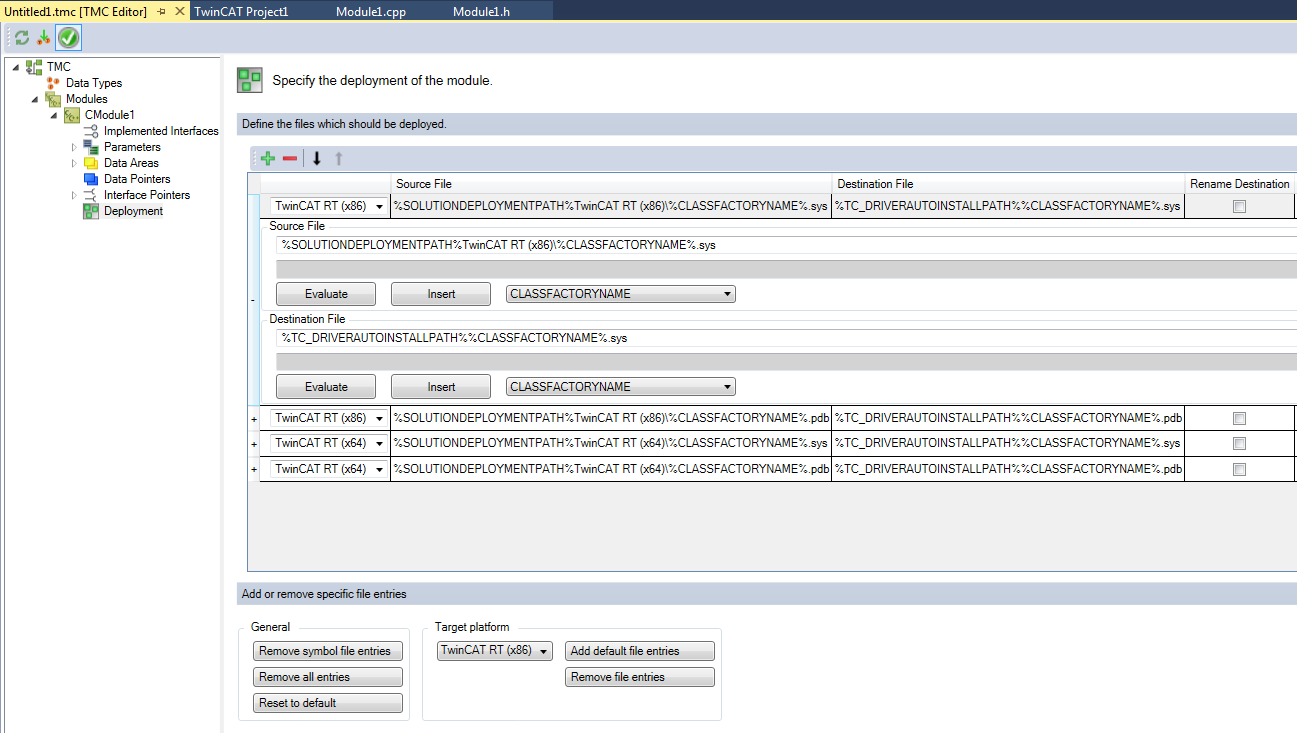Switch to the Module1.h tab
Viewport: 1297px width, 733px height.
[x=482, y=12]
